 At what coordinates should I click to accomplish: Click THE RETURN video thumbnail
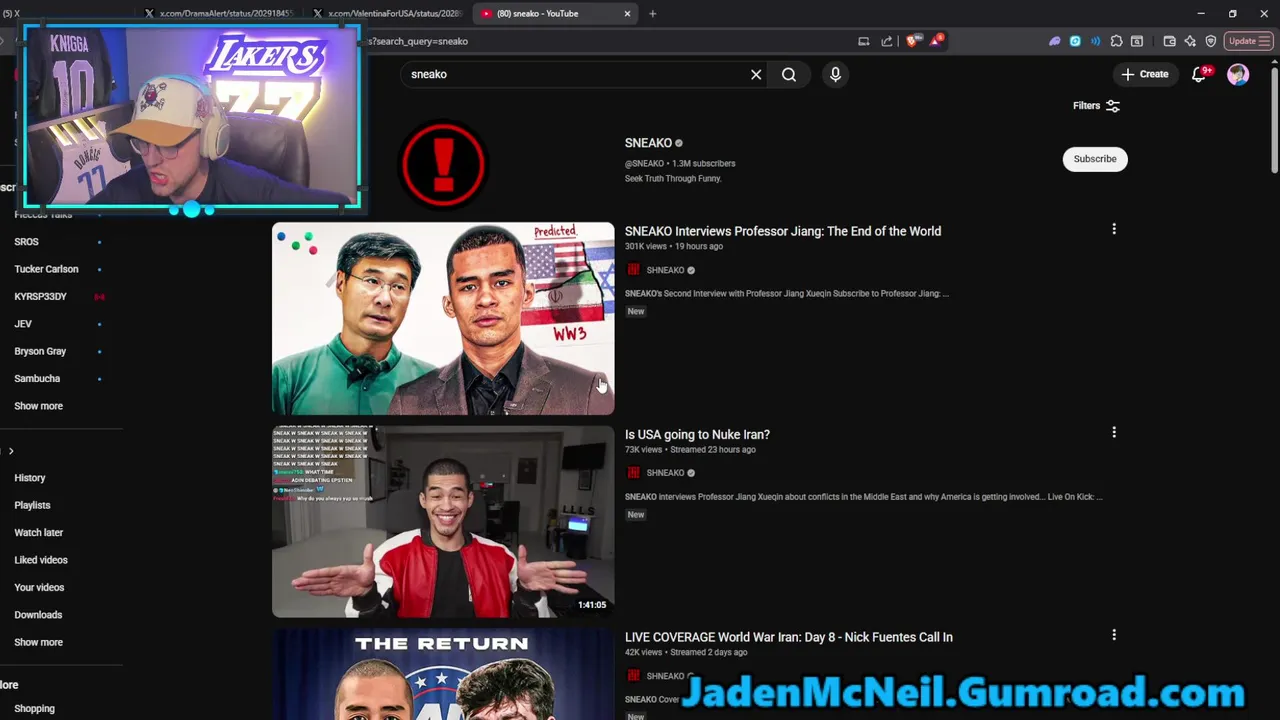[443, 675]
